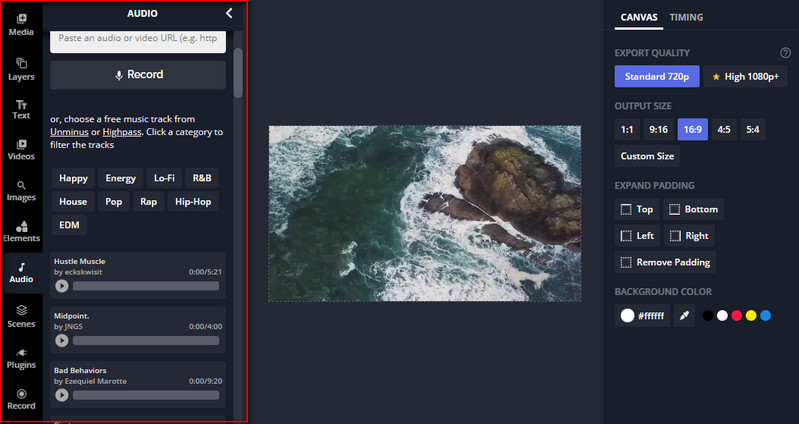Collapse the Audio panel with the chevron
Screen dimensions: 799x424
[229, 13]
